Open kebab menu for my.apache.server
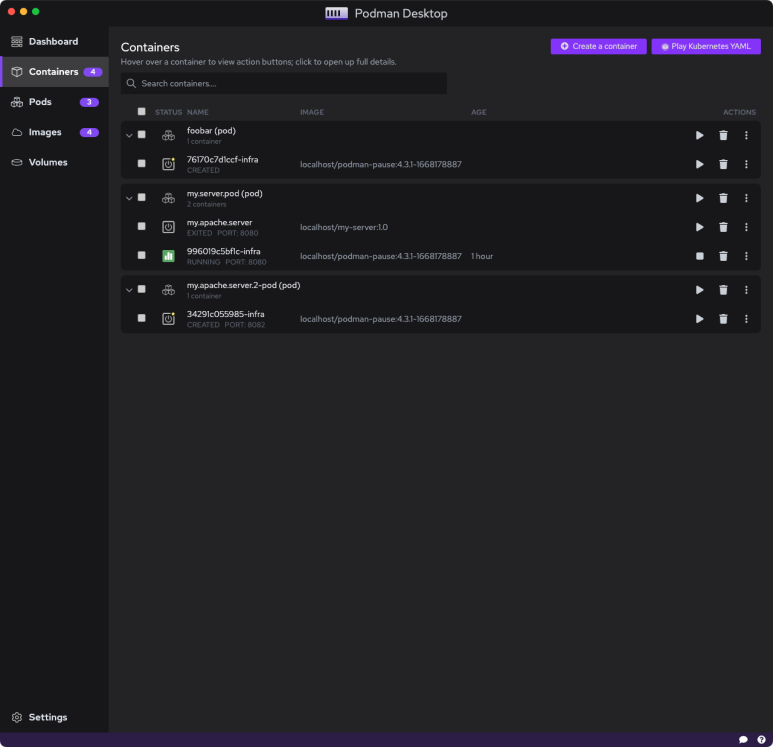The image size is (773, 747). 746,227
